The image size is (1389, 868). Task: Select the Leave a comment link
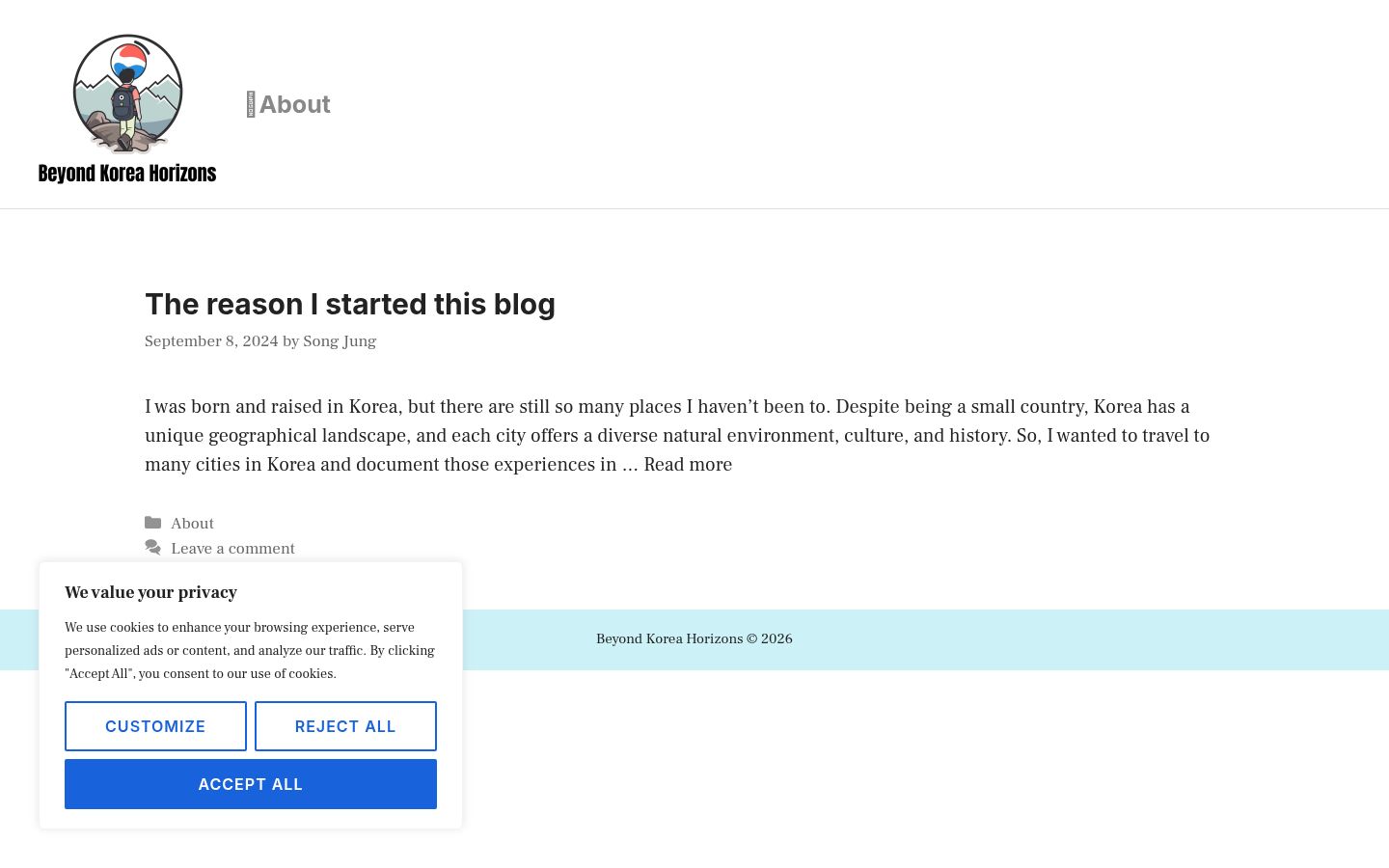pos(232,549)
